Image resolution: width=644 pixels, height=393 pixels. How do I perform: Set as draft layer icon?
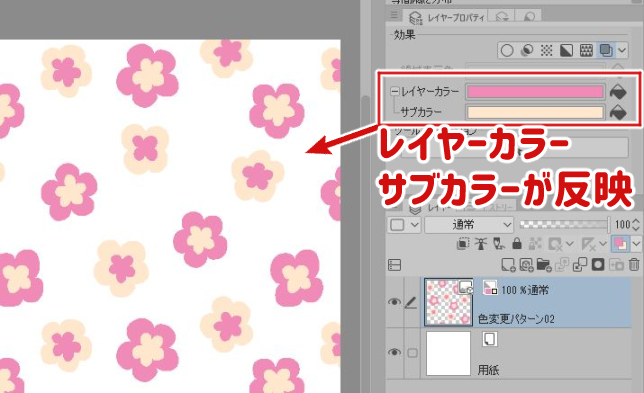(x=498, y=244)
